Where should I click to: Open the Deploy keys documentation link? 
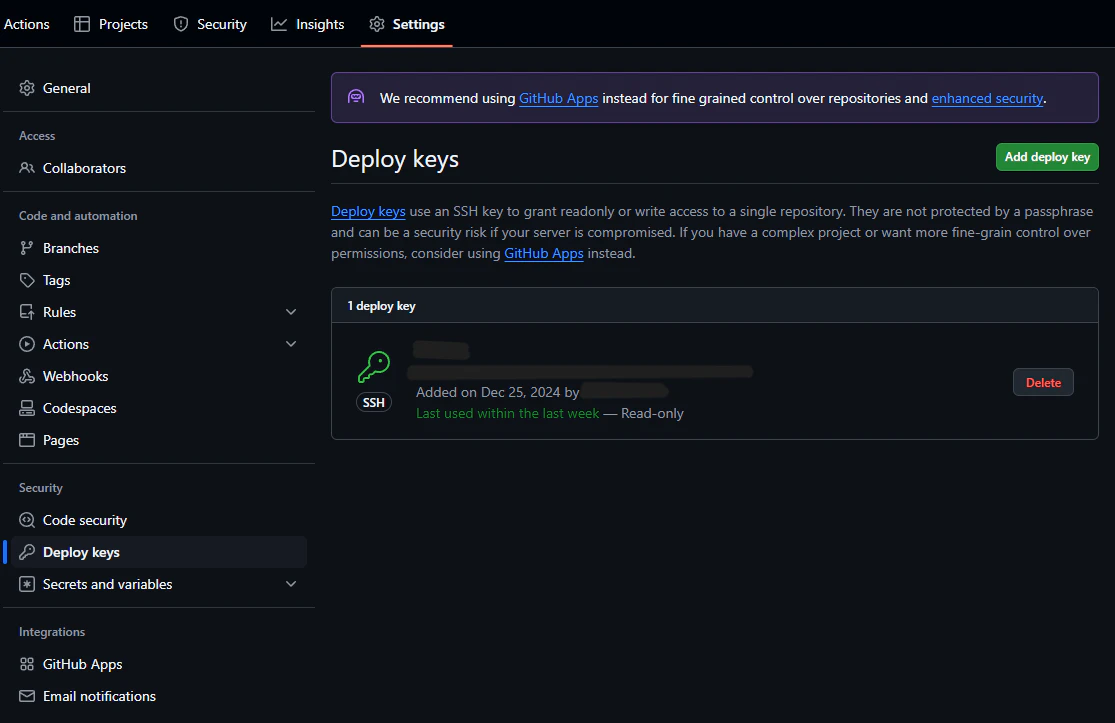[x=368, y=211]
